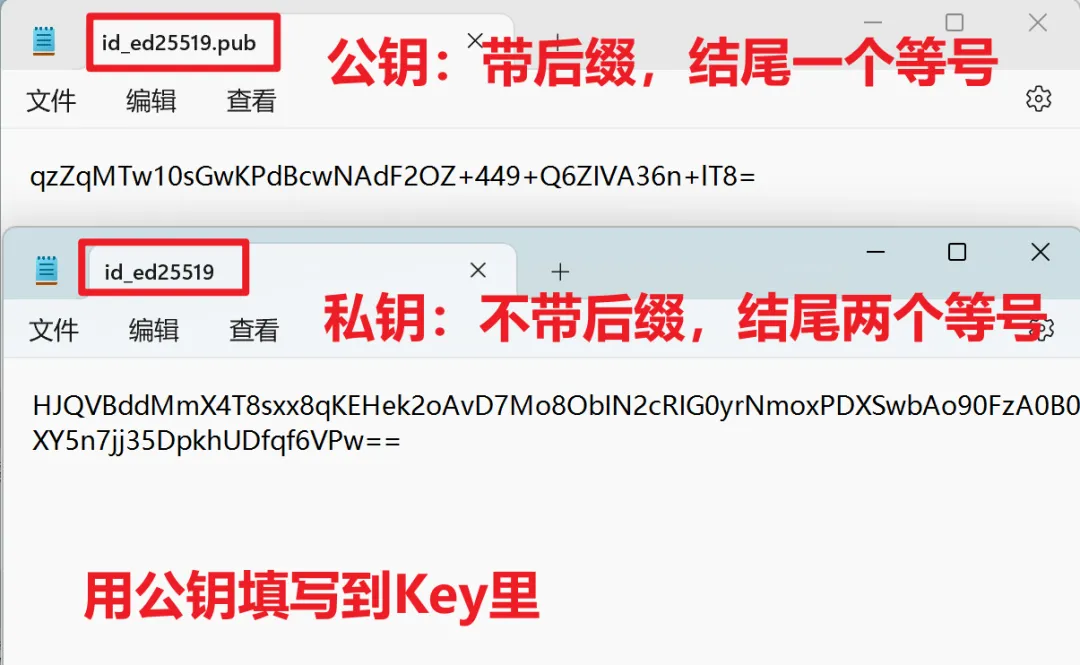1080x665 pixels.
Task: Click the Notepad app icon beside the id_ed25519.pub tab
Action: [43, 41]
